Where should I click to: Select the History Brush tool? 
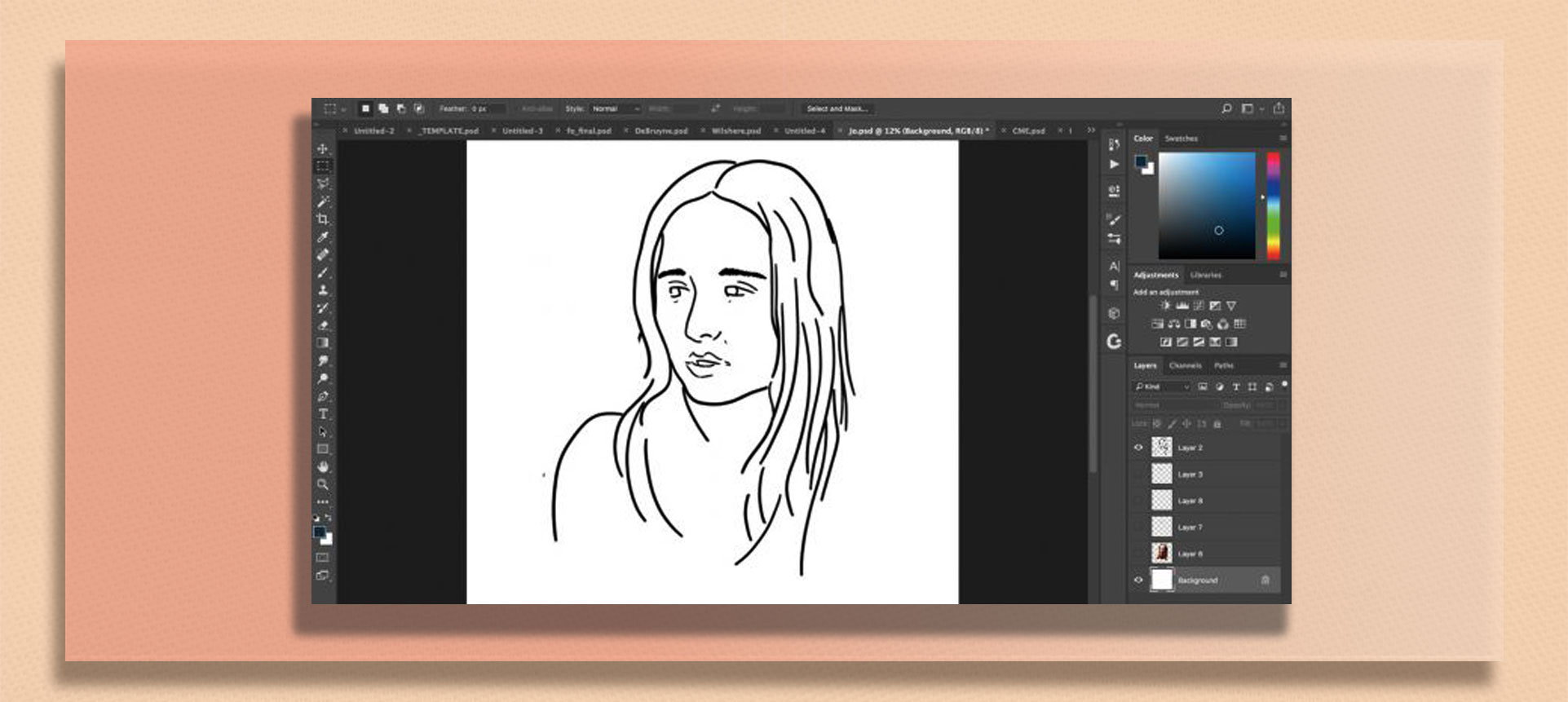coord(323,308)
